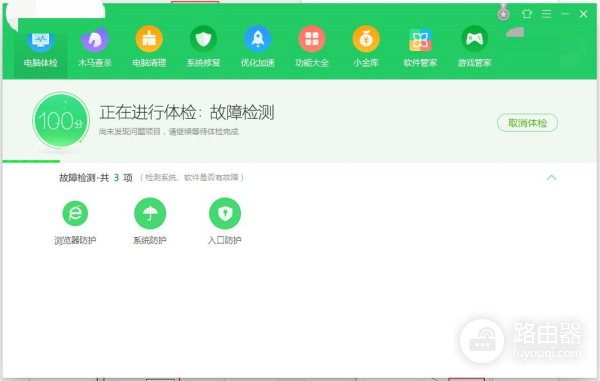Click the 正在进行体检：故障检测 heading
600x381 pixels.
187,112
